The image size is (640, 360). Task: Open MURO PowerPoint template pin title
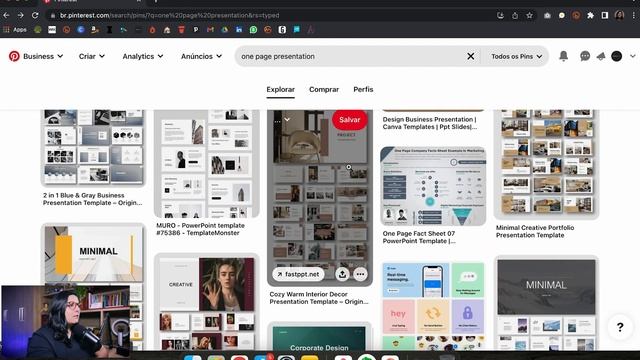coord(200,229)
